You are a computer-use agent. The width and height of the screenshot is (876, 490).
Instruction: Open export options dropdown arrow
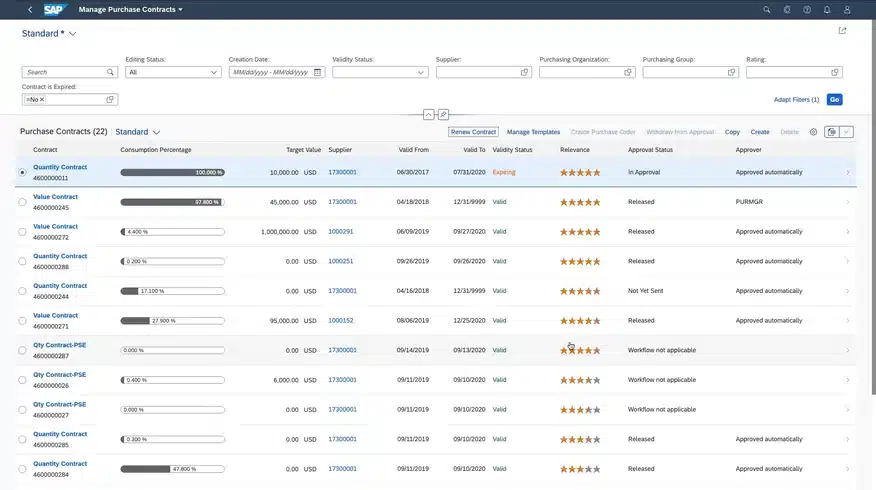point(846,132)
